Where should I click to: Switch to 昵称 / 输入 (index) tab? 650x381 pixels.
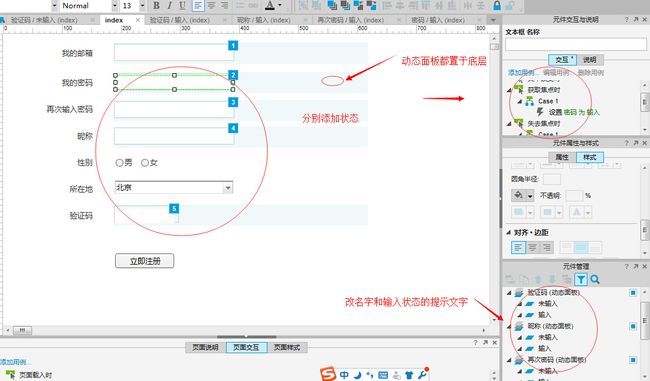pyautogui.click(x=264, y=20)
